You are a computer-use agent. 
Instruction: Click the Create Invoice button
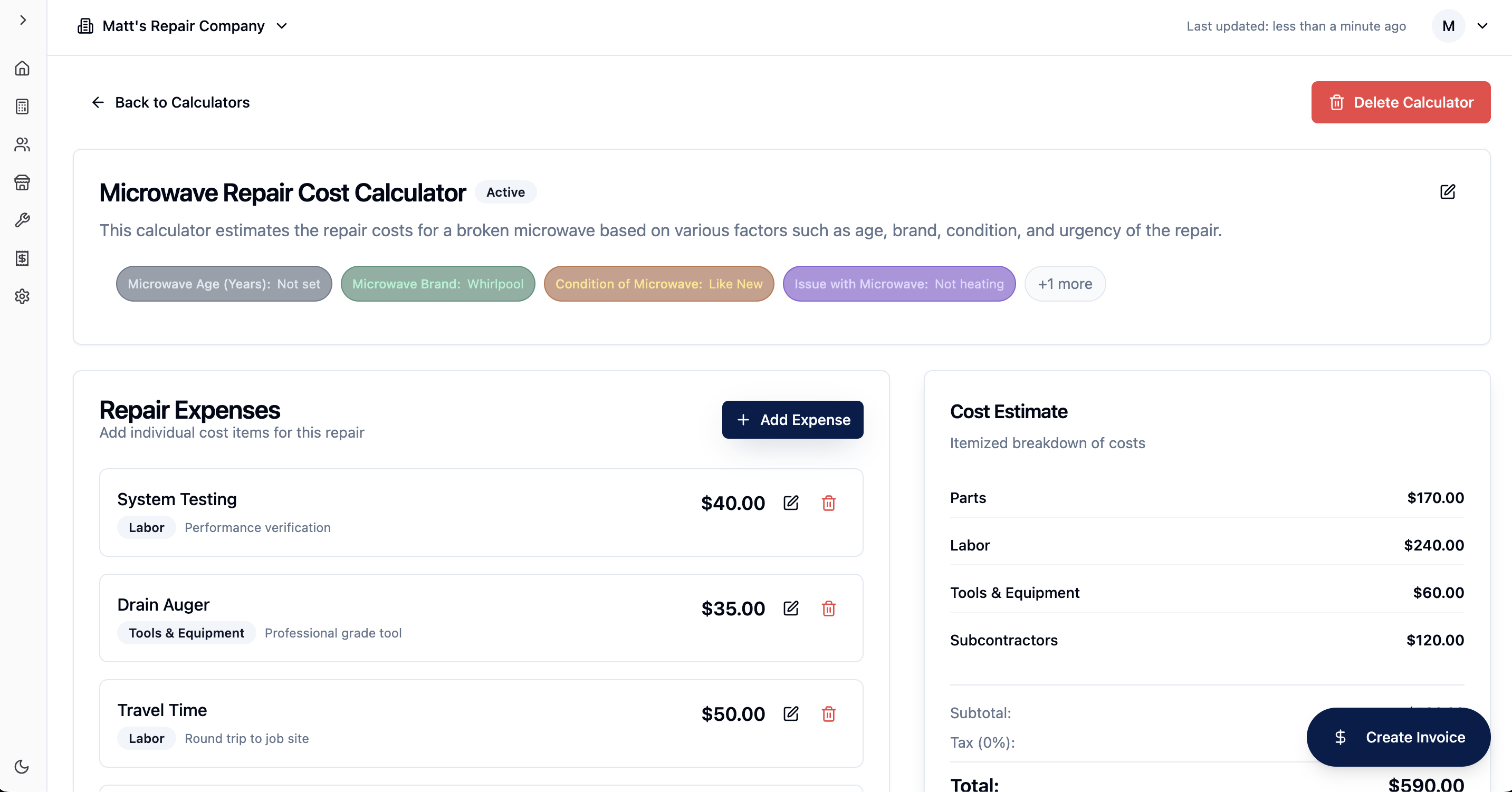(x=1398, y=737)
